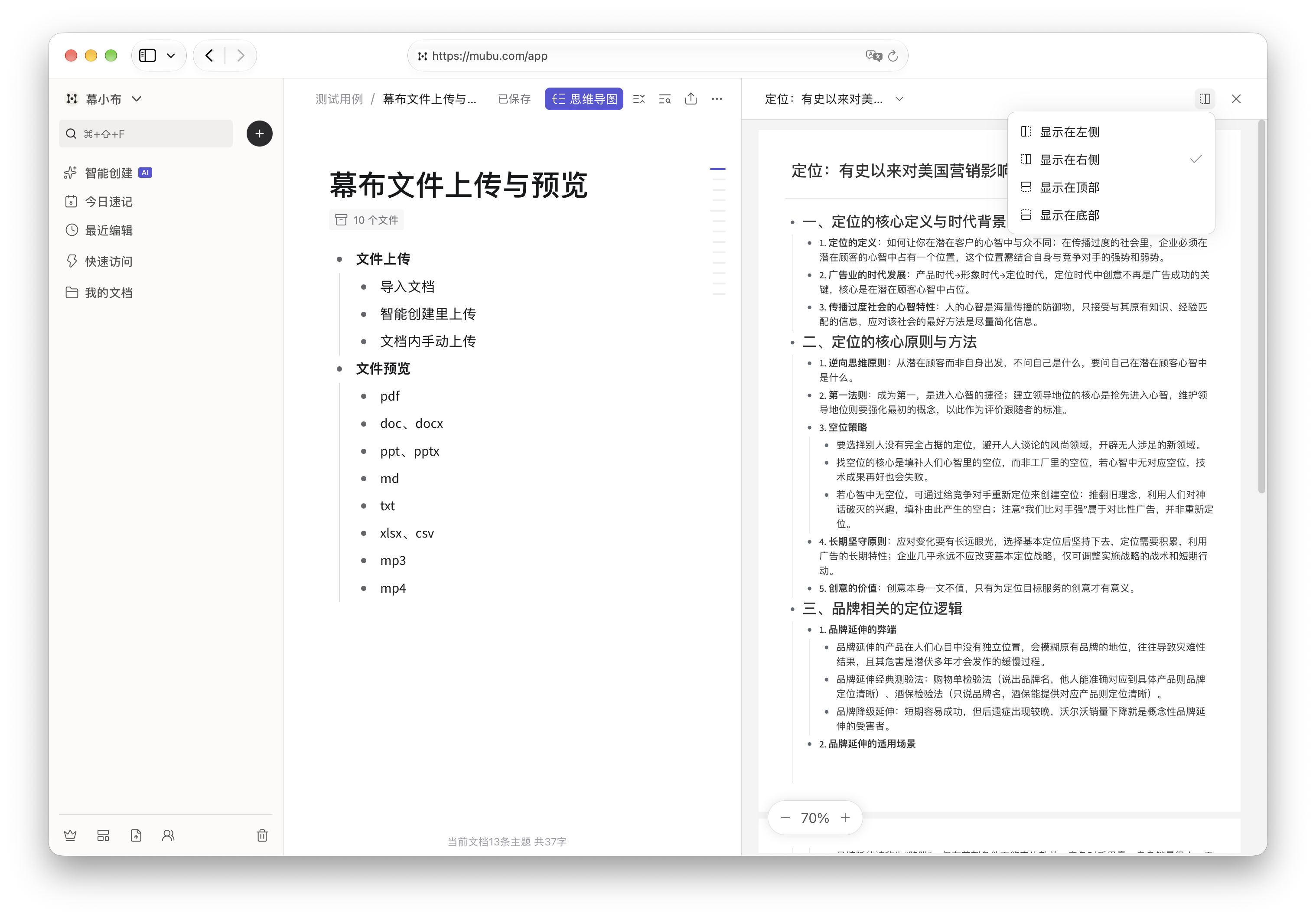Screen dimensions: 1316x920
Task: Open the share icon in document toolbar
Action: (x=691, y=98)
